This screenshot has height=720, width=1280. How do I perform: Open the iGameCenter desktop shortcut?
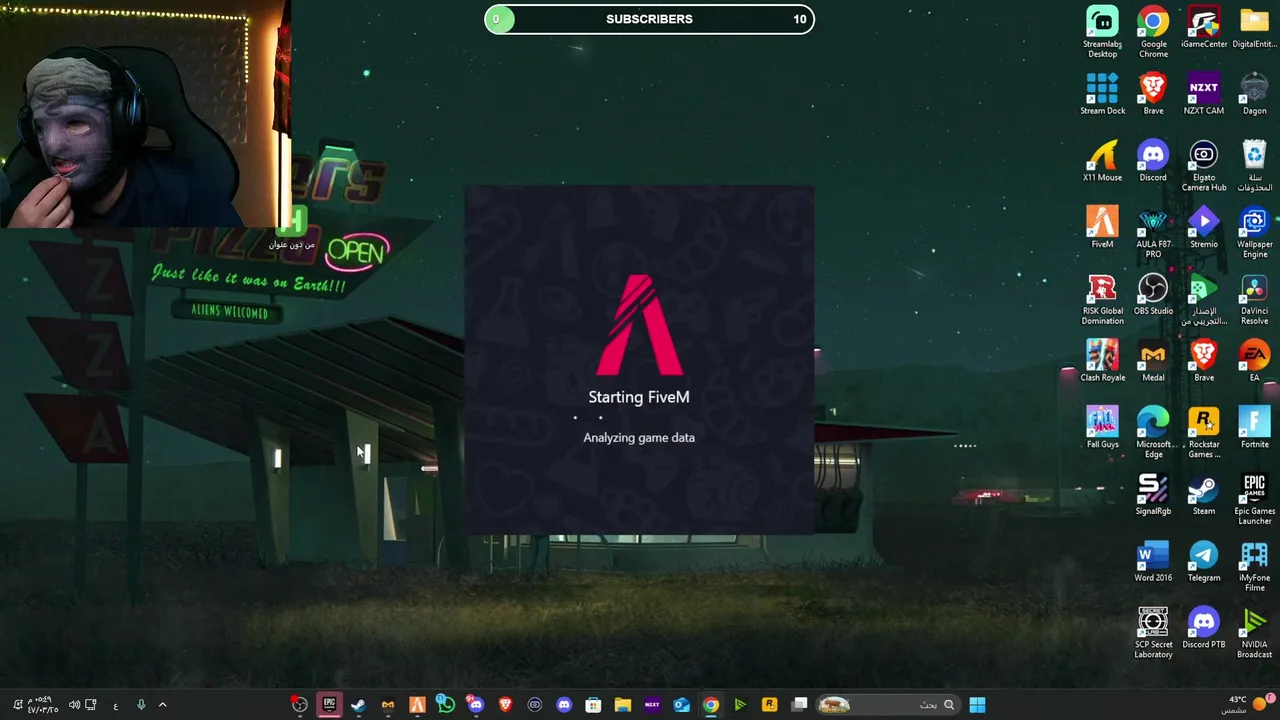(1204, 27)
